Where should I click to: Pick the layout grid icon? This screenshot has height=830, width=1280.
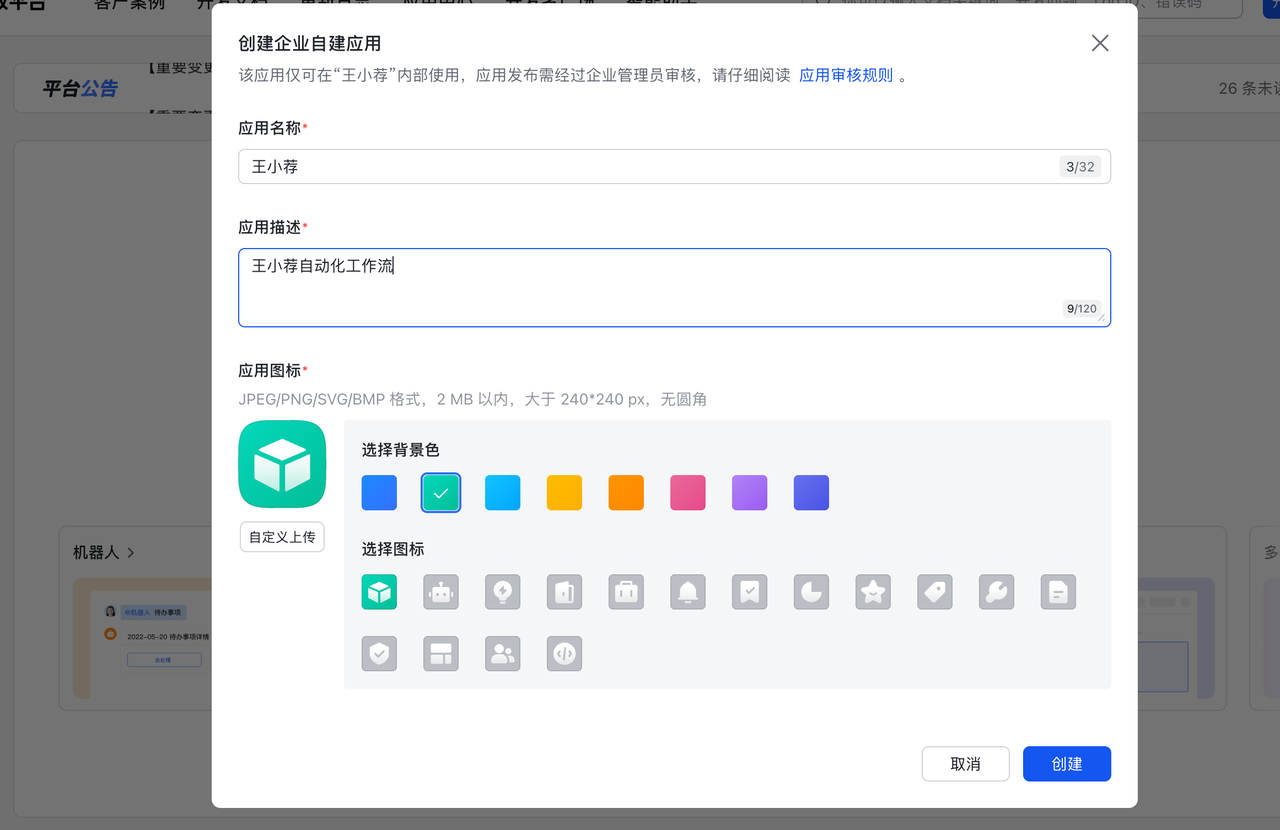point(441,654)
